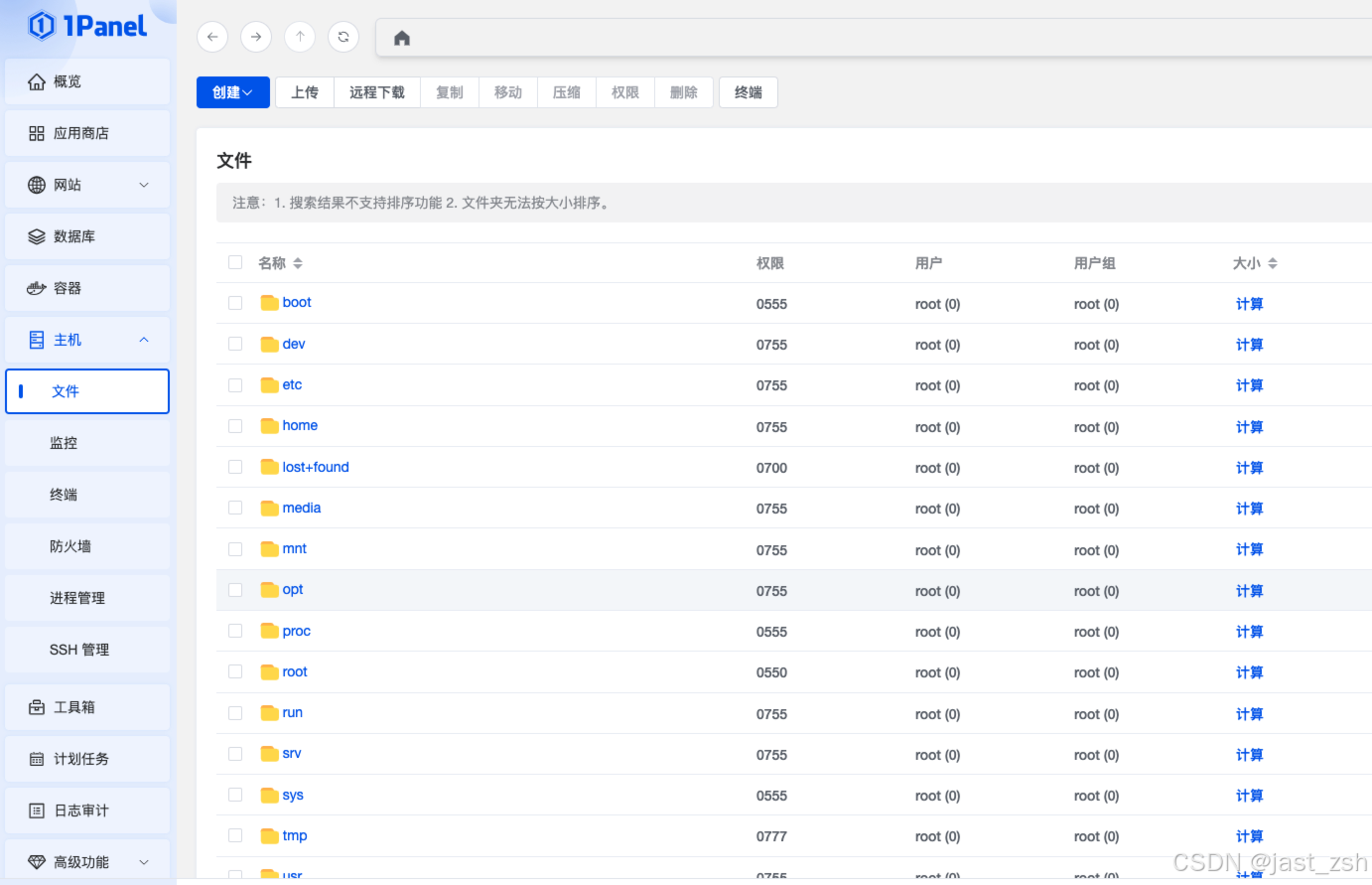Viewport: 1372px width, 885px height.
Task: Click the 权限 column header
Action: point(770,263)
